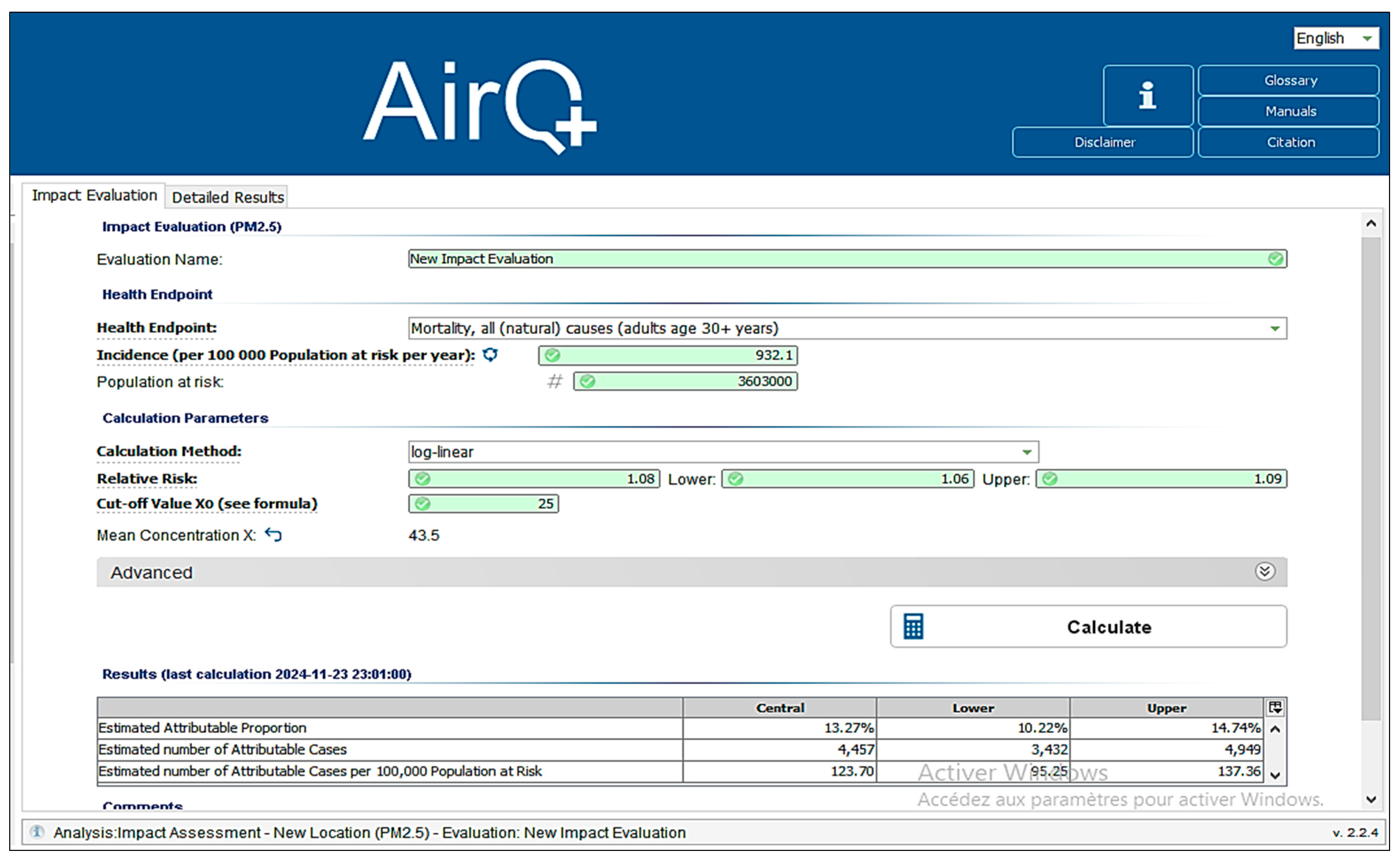Switch to the Detailed Results tab
The height and width of the screenshot is (858, 1400).
(x=228, y=197)
